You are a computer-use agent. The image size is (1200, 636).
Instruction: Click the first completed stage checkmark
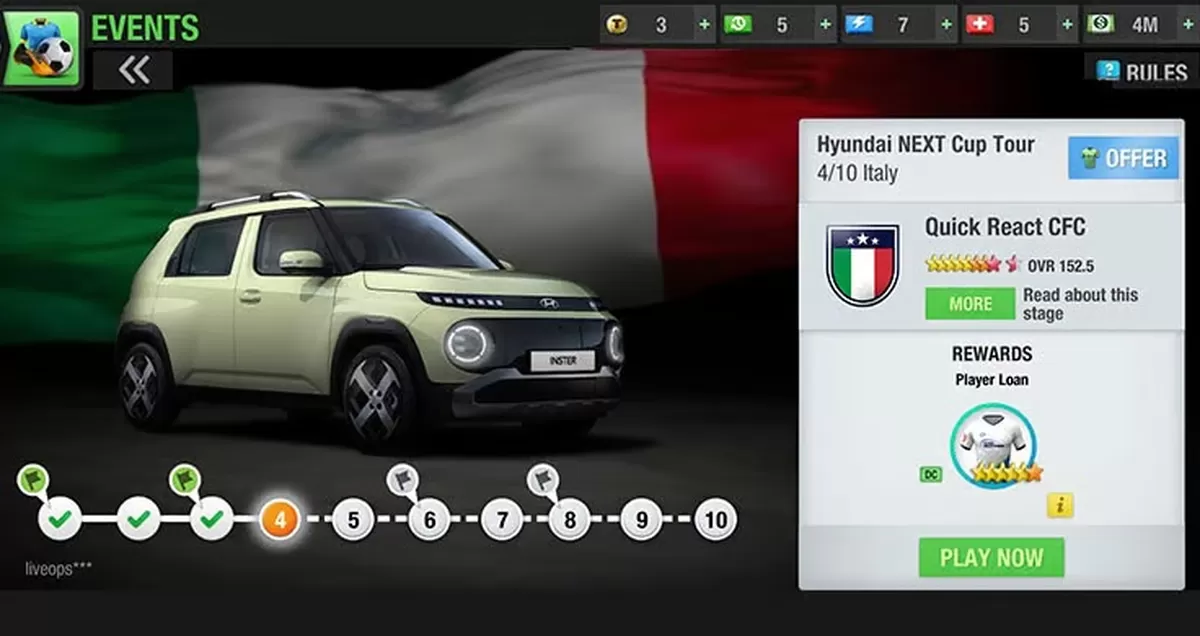[x=59, y=519]
